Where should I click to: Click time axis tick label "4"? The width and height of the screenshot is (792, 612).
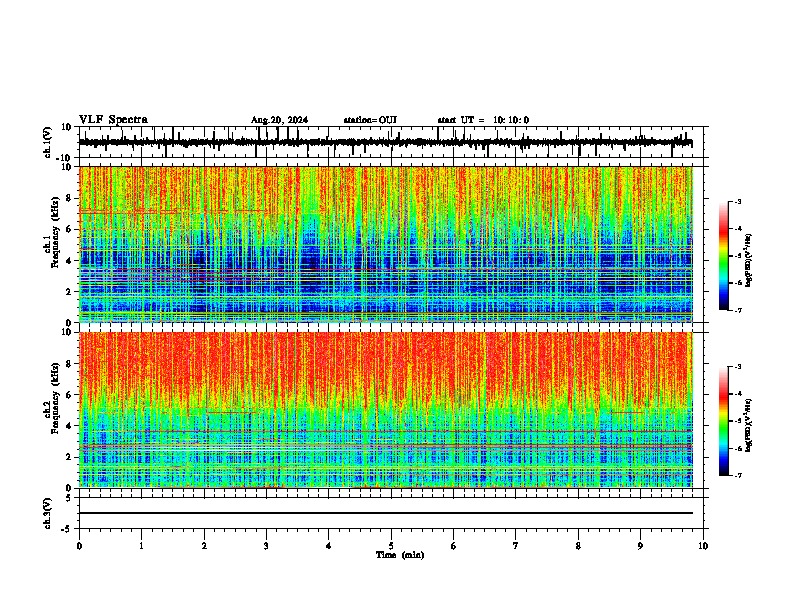[329, 546]
